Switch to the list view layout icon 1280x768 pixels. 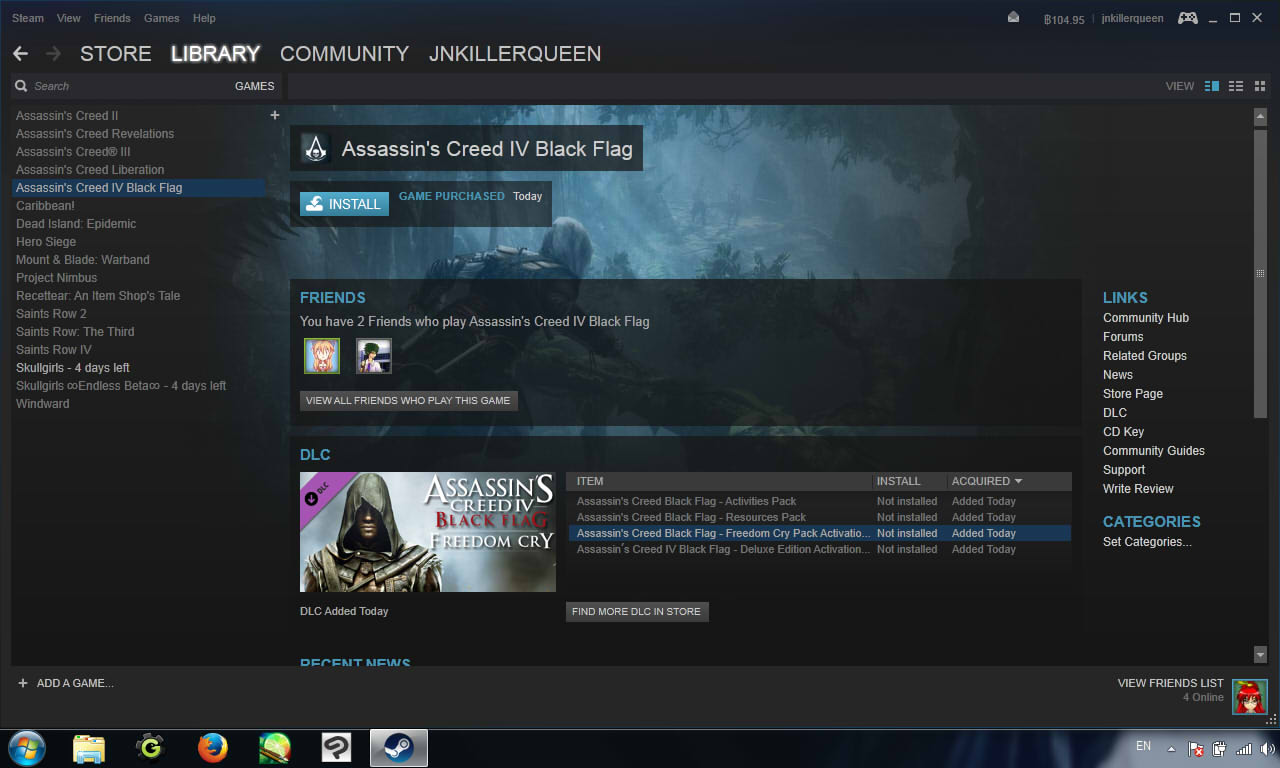point(1236,86)
